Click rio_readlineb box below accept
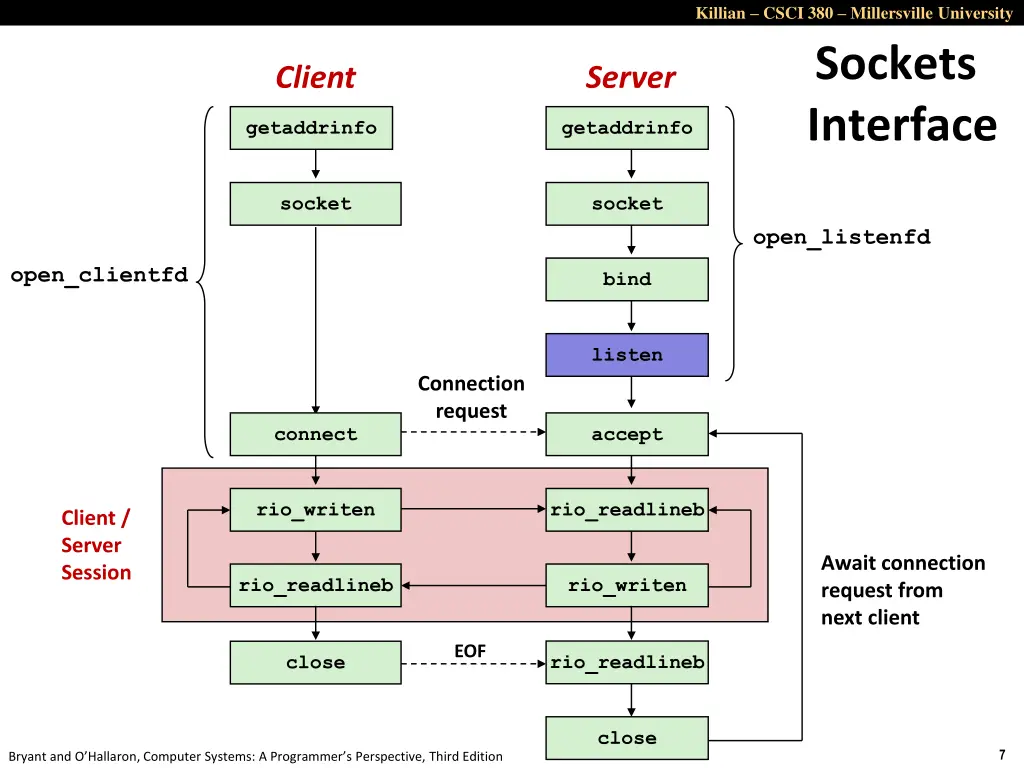Viewport: 1024px width, 768px height. (x=627, y=509)
